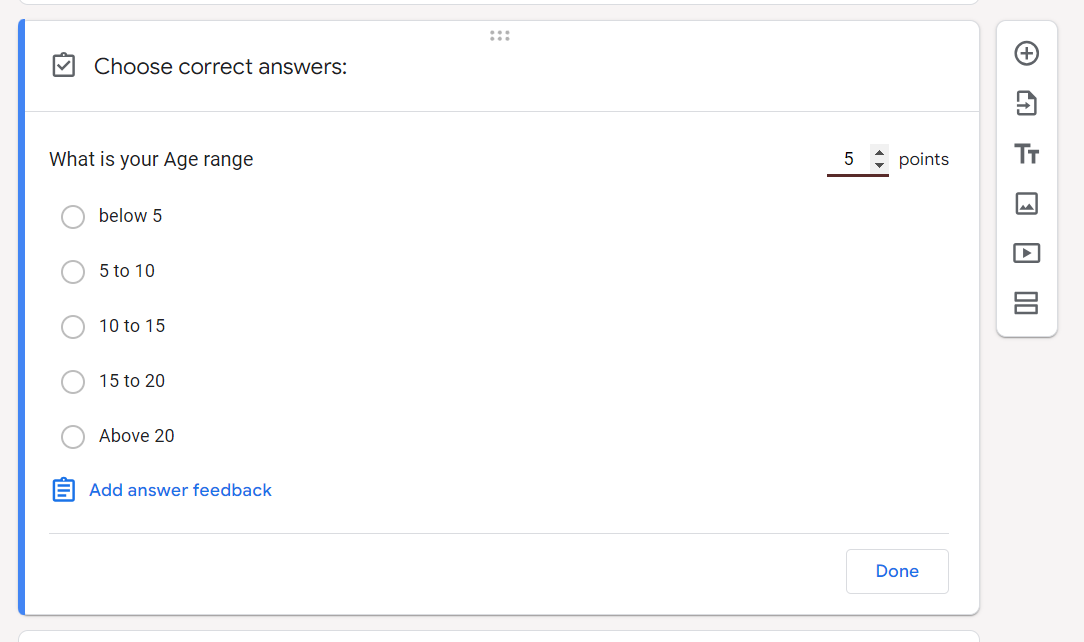Select "Above 20" radio button
Screen dimensions: 1084x642
73,437
